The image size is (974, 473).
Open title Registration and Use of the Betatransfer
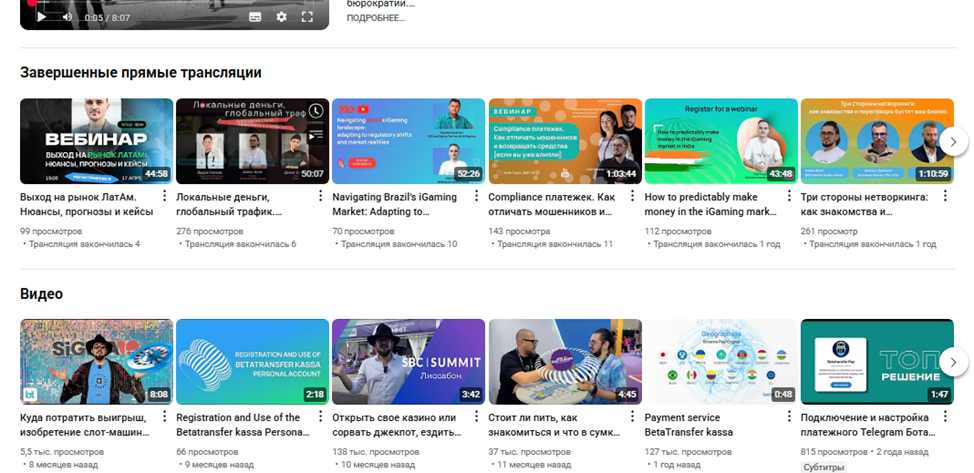[x=243, y=425]
